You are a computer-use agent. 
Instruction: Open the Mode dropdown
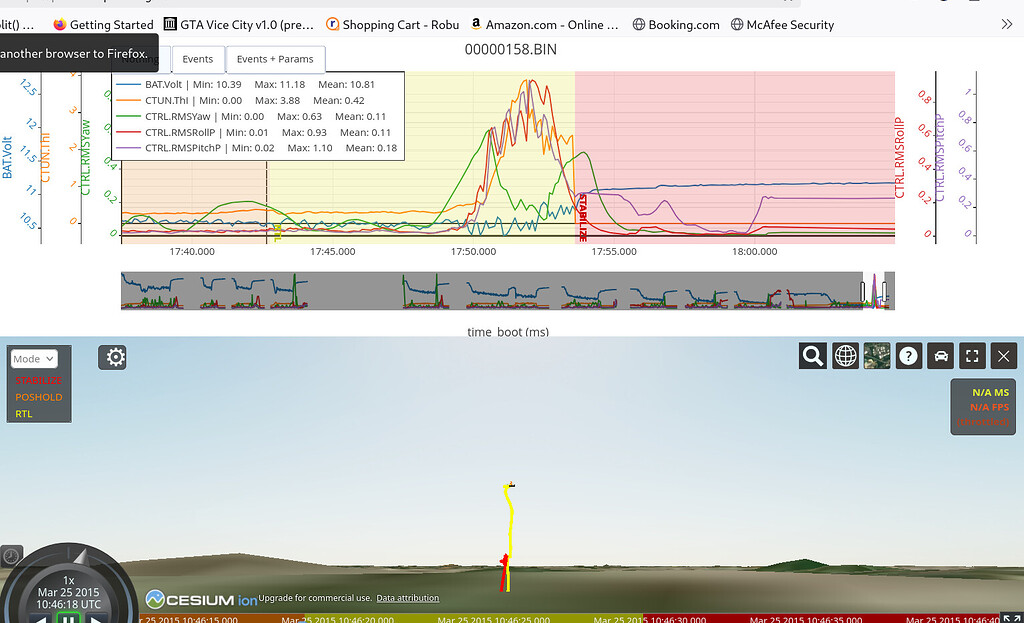click(34, 358)
